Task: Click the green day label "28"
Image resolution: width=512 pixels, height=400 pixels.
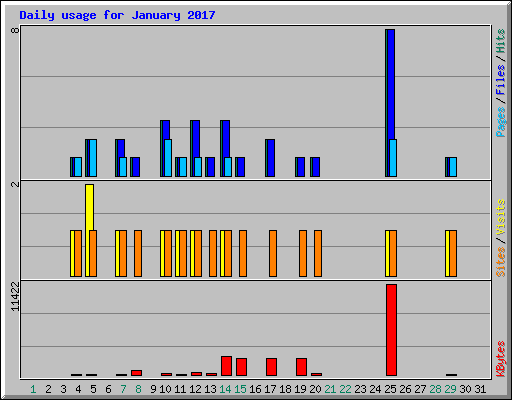Action: click(x=435, y=389)
